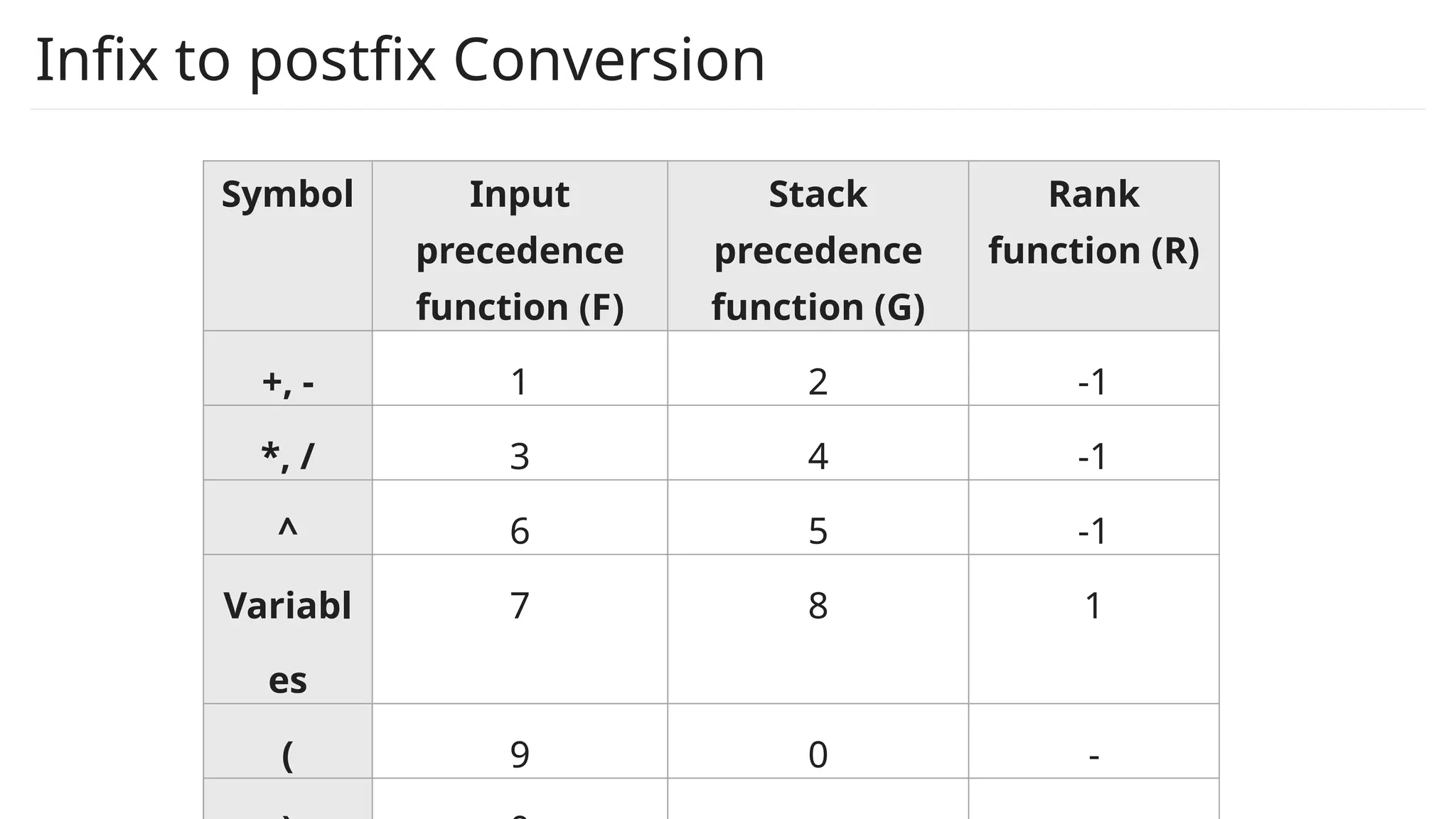Viewport: 1456px width, 819px height.
Task: Select input precedence value 6 for caret
Action: (519, 531)
